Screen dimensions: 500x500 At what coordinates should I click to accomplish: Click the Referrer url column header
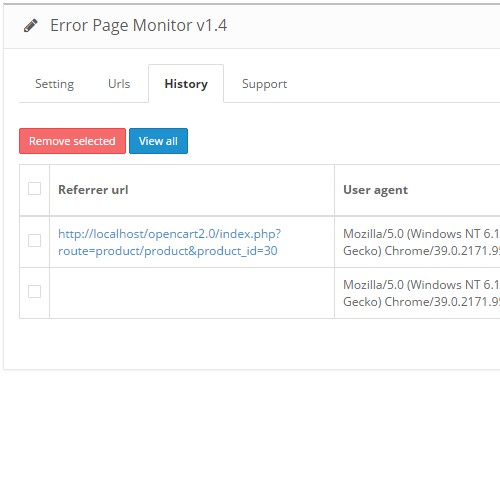coord(93,190)
